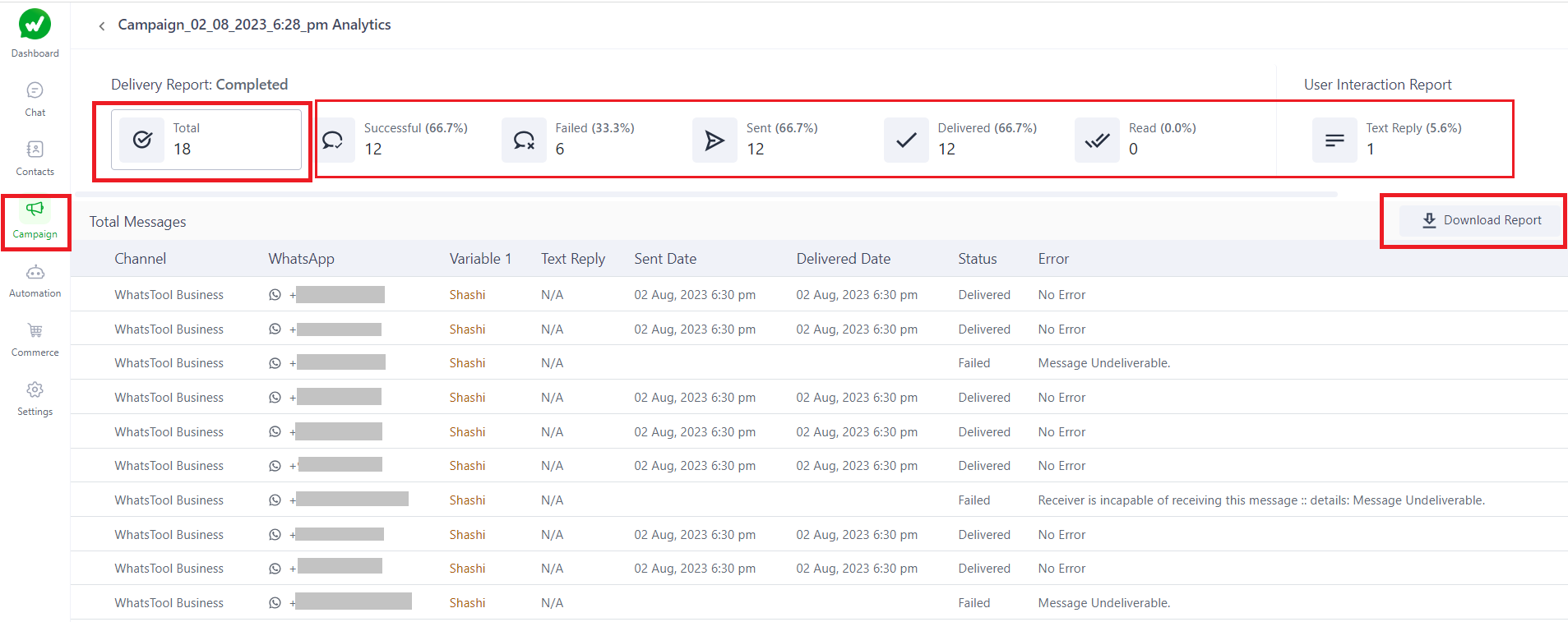Open the Commerce section
1568x622 pixels.
click(35, 340)
